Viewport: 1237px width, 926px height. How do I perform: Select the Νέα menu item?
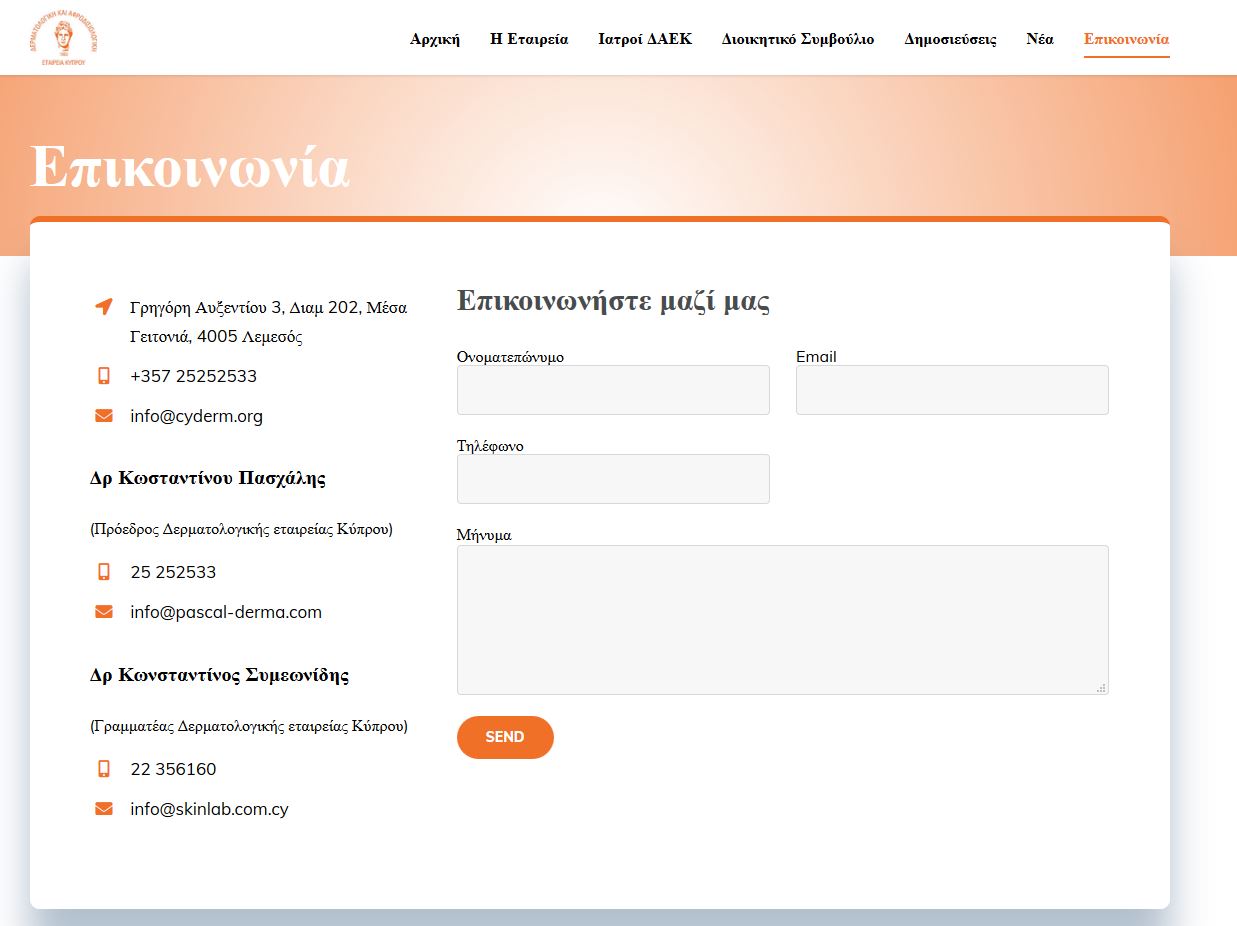[x=1040, y=40]
